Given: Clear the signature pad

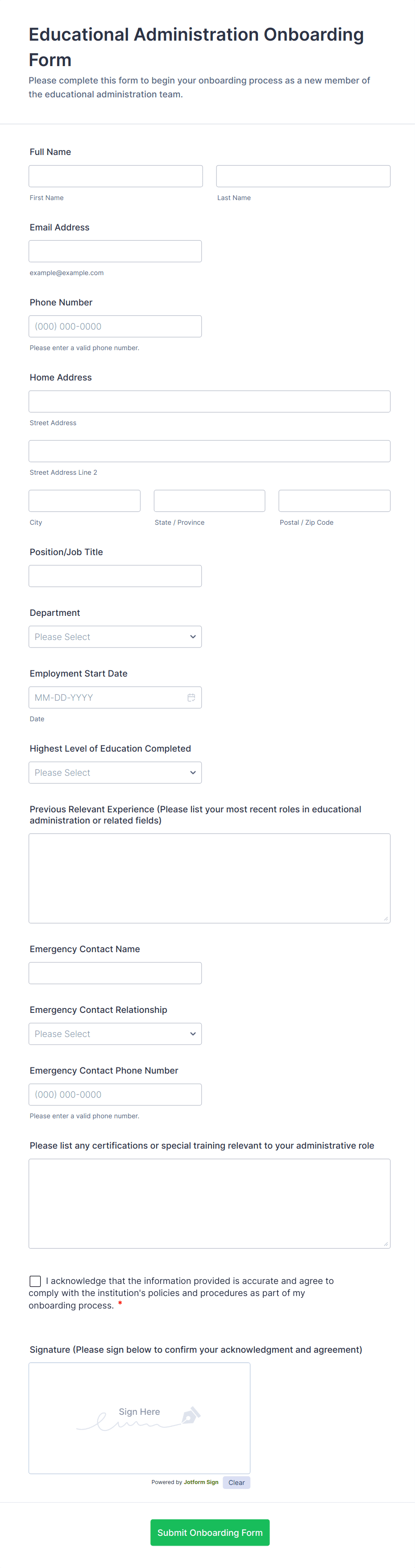Looking at the screenshot, I should click(x=236, y=1482).
